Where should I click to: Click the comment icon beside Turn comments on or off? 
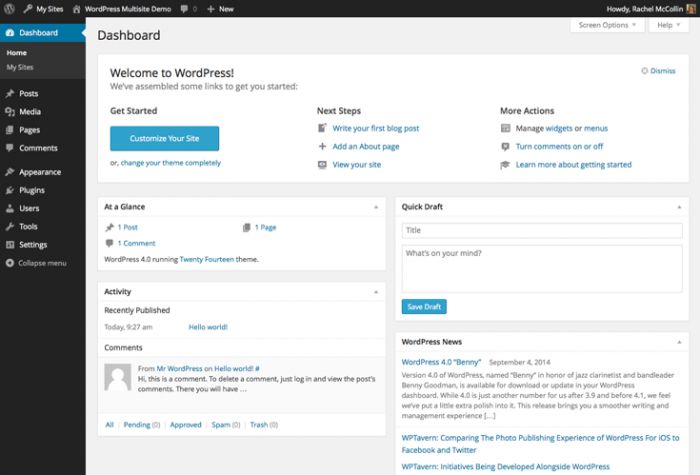click(505, 146)
